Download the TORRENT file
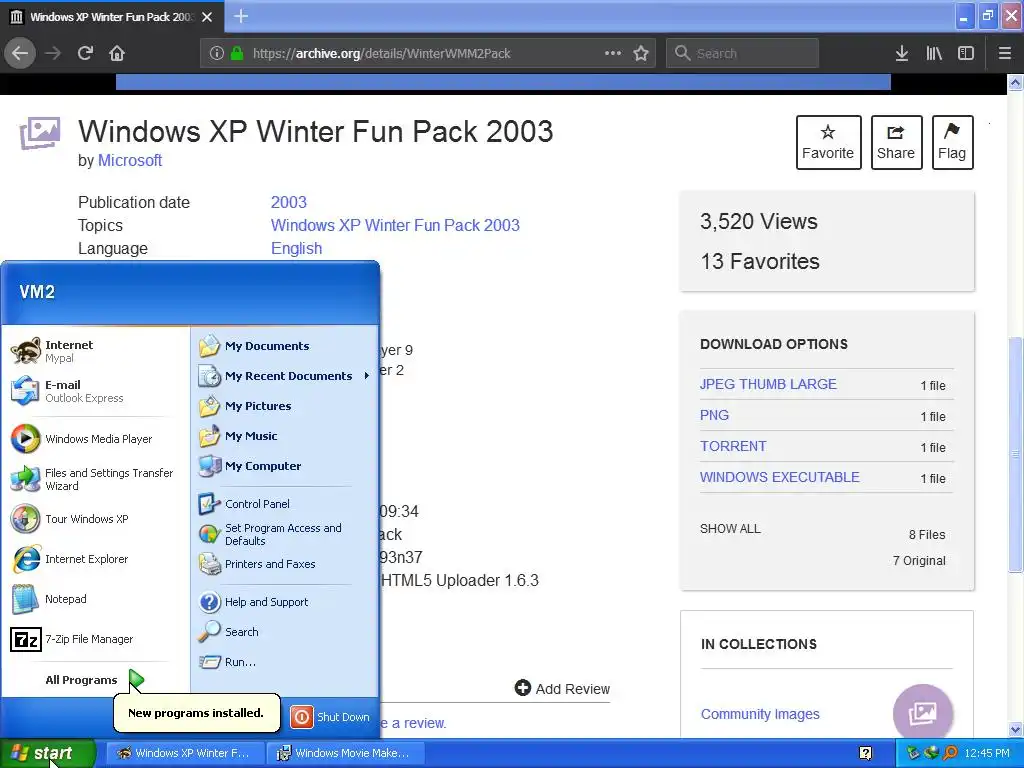This screenshot has height=768, width=1024. tap(733, 446)
